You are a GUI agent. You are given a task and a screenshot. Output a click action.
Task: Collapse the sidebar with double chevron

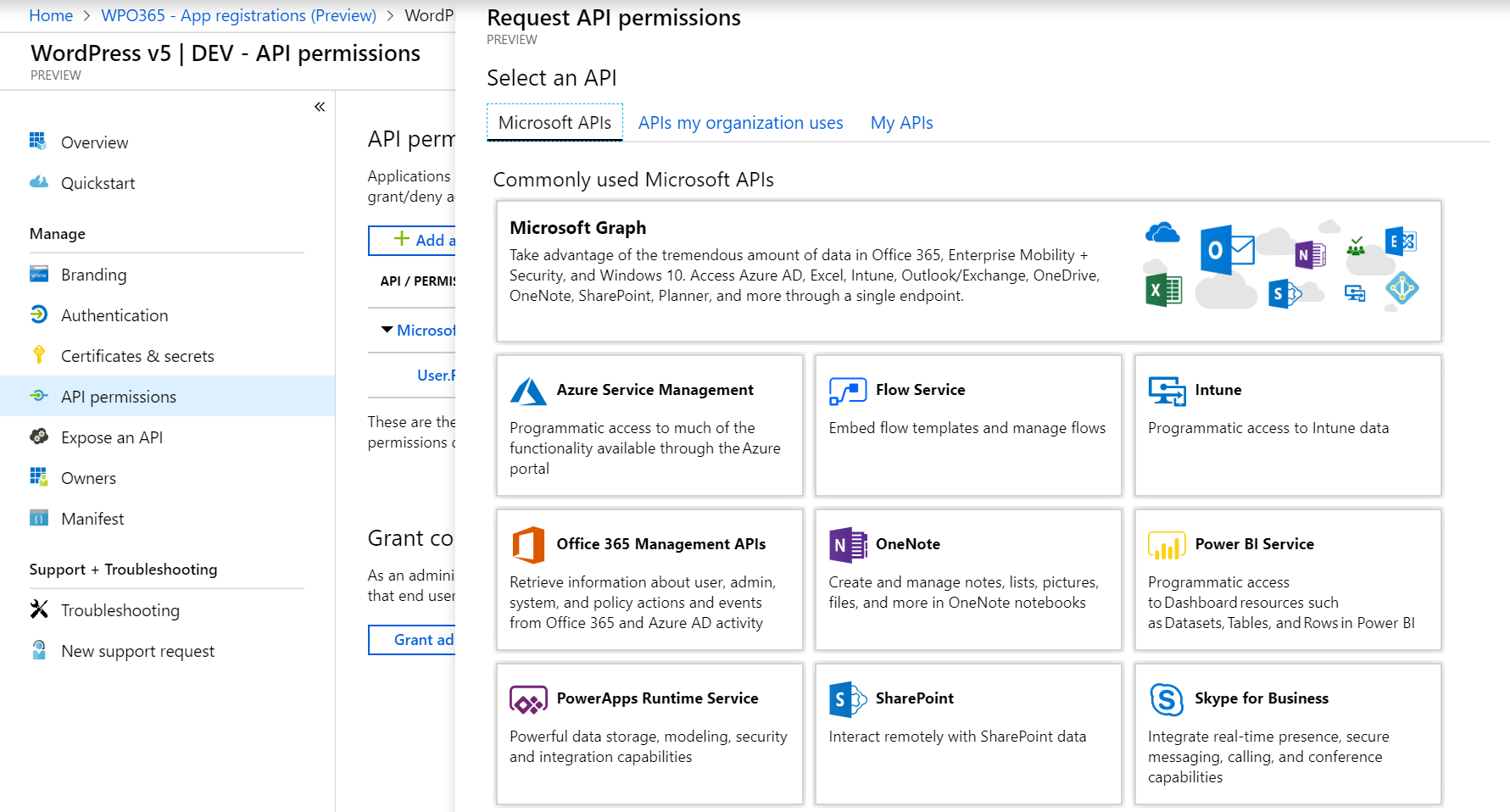pos(320,107)
